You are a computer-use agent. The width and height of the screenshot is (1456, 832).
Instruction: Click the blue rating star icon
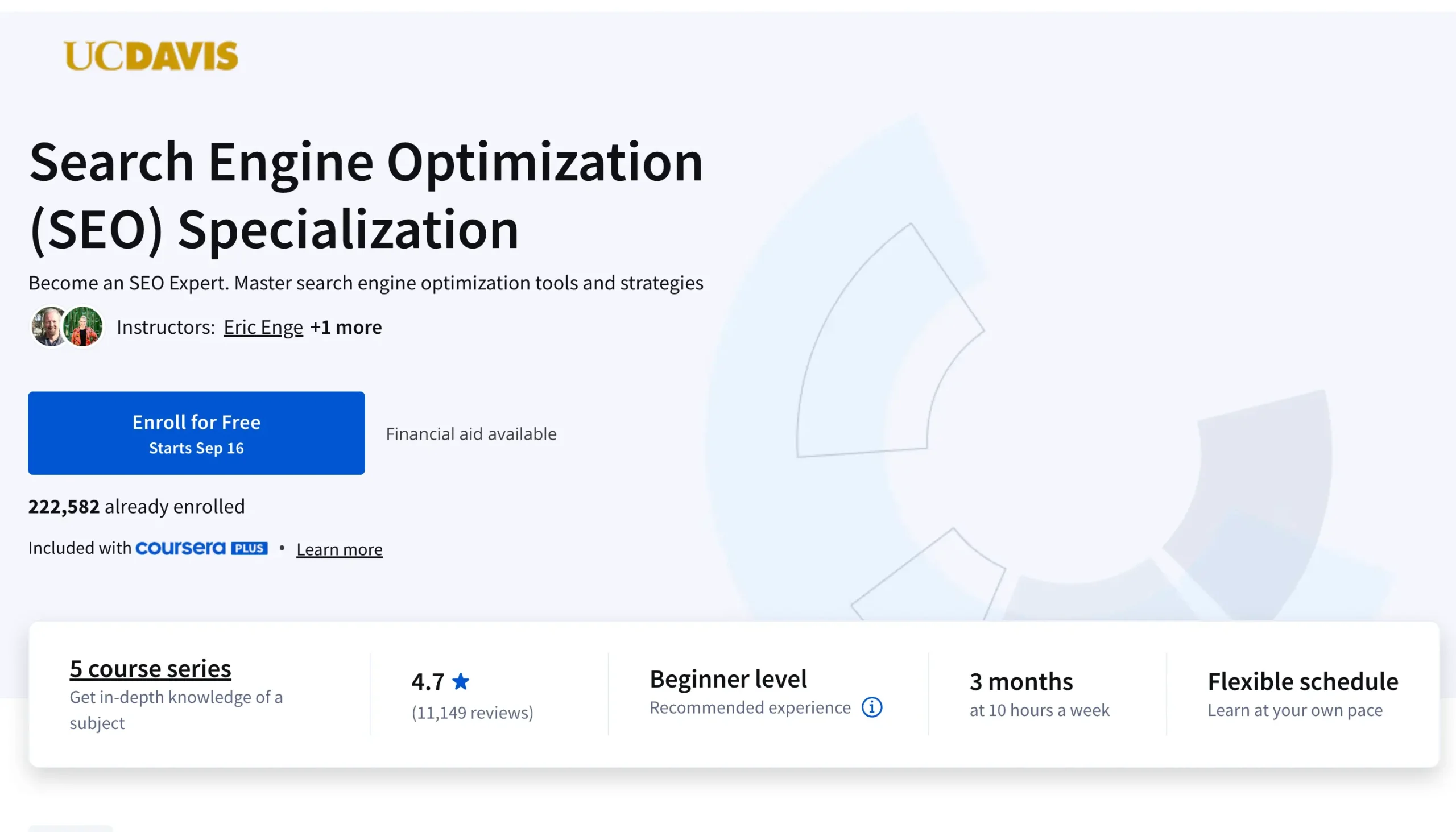tap(461, 681)
